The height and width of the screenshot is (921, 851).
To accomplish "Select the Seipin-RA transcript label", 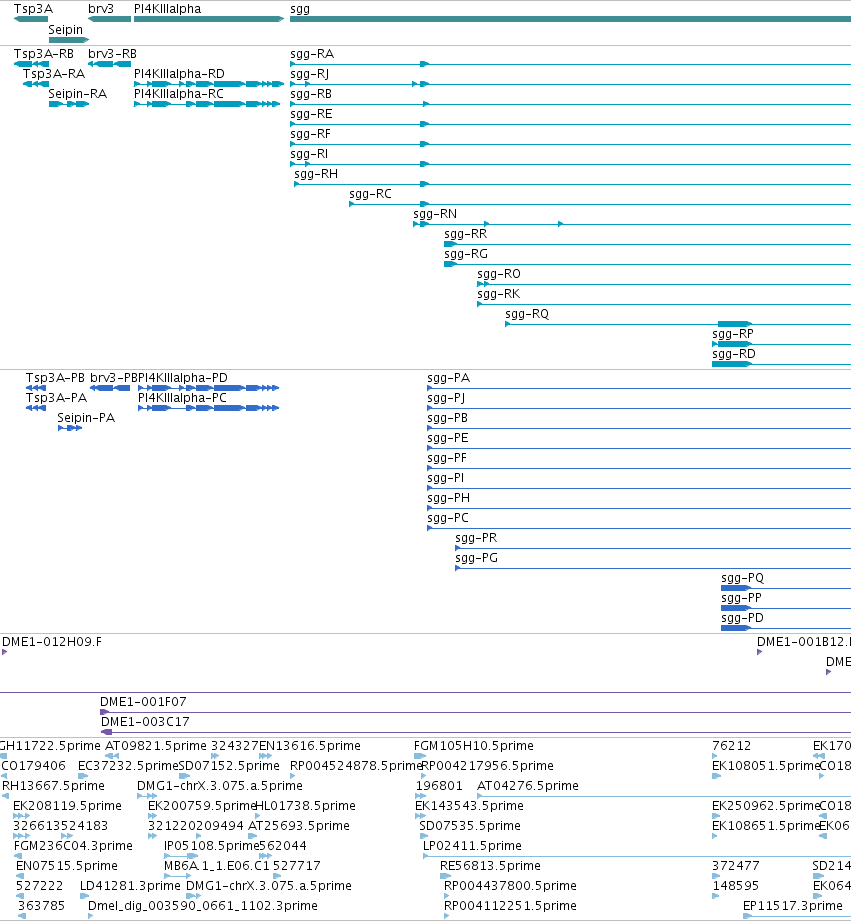I will click(x=78, y=94).
